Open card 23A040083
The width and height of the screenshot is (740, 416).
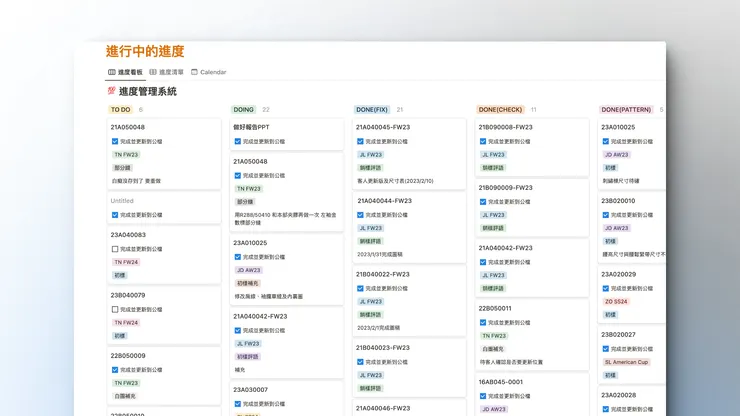coord(164,255)
